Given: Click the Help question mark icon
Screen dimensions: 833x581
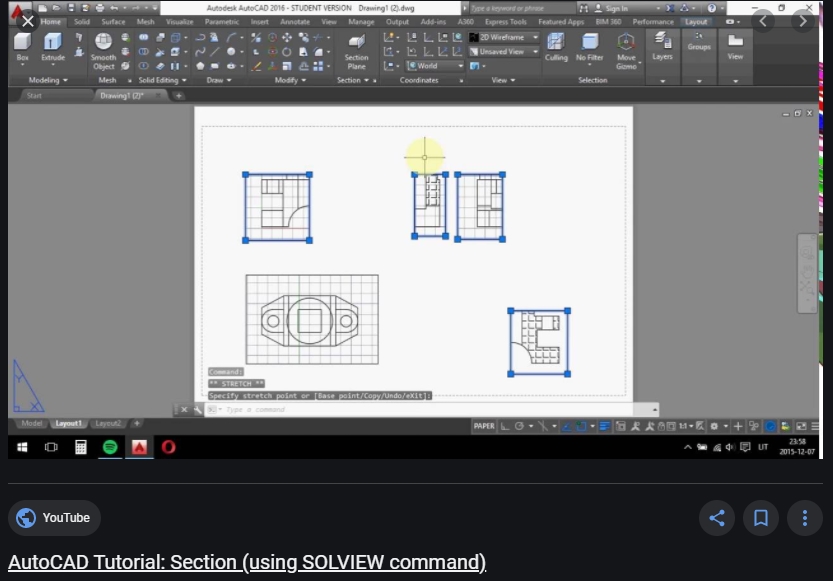Looking at the screenshot, I should coord(712,8).
